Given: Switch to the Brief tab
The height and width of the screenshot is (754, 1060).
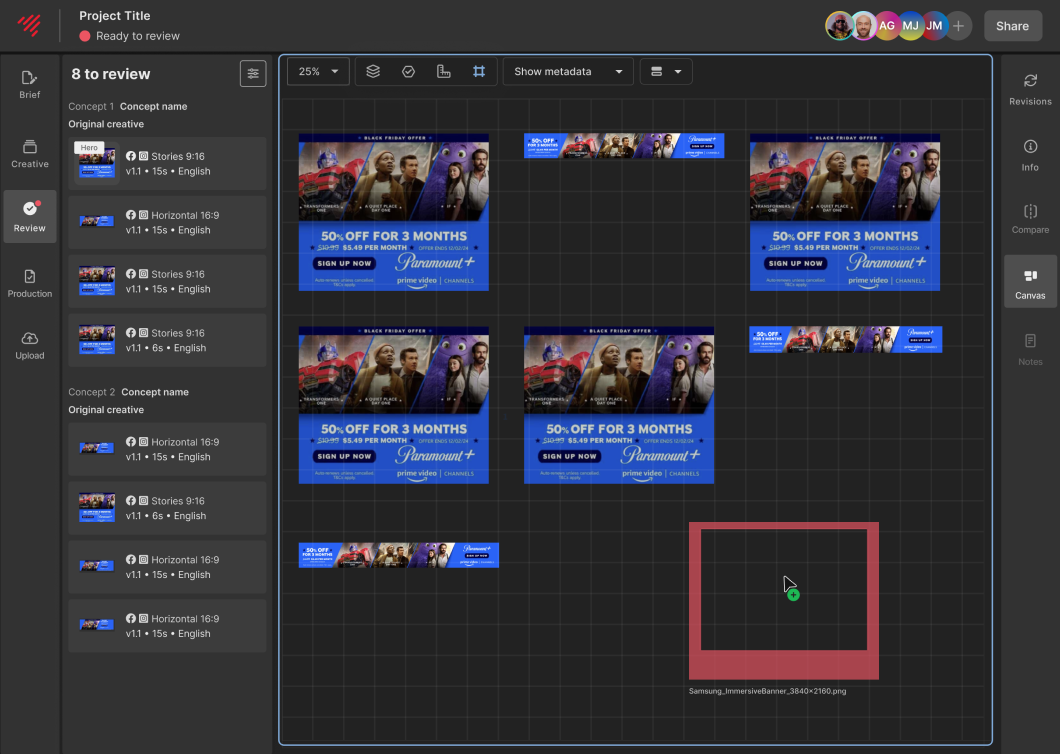Looking at the screenshot, I should pos(30,84).
